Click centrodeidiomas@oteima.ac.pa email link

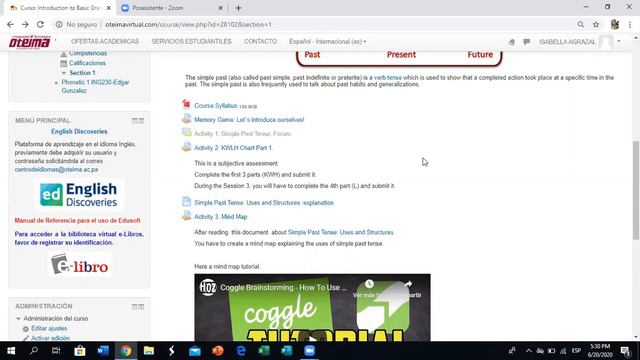click(56, 169)
